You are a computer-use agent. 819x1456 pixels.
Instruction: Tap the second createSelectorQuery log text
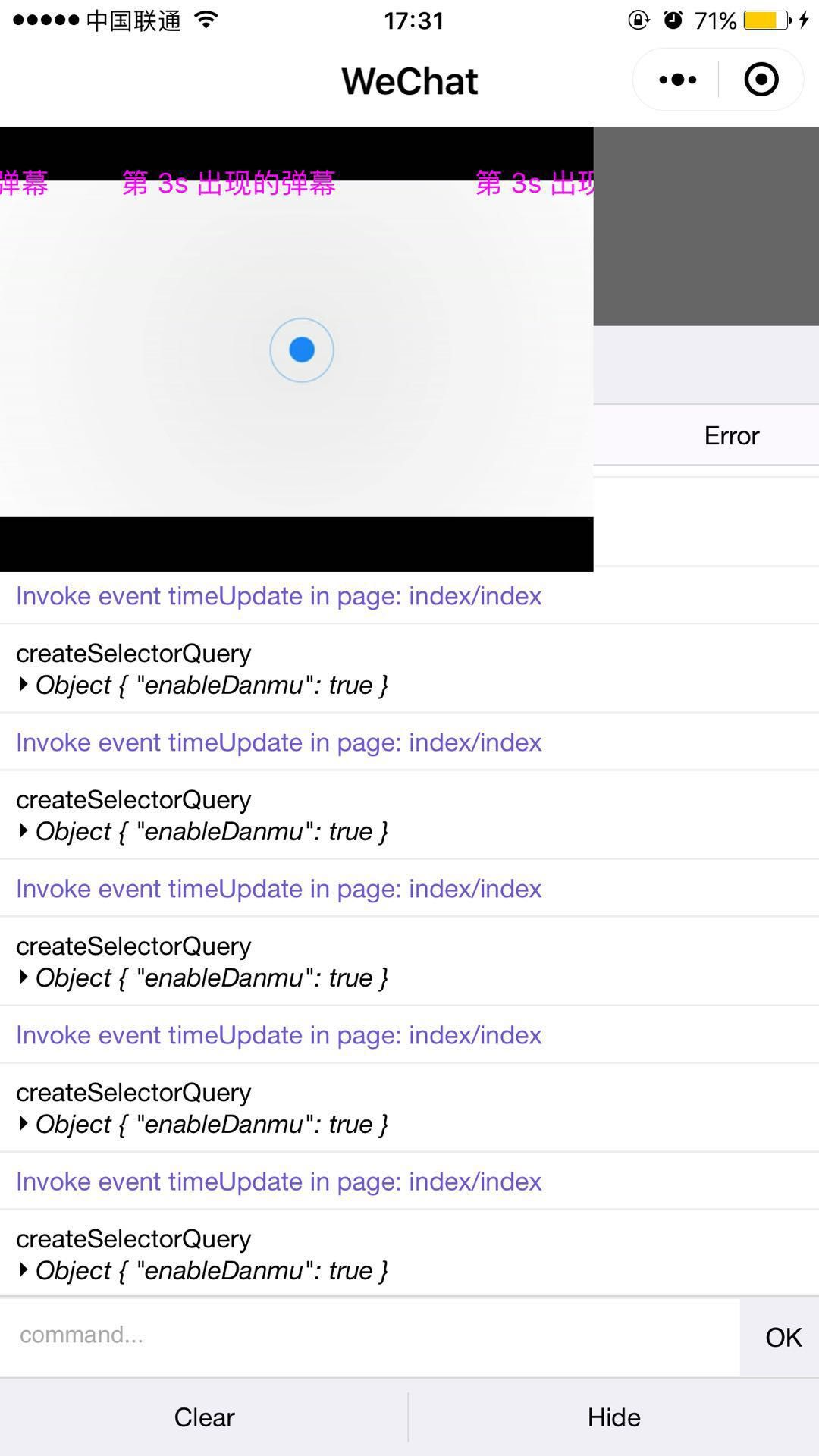pos(133,799)
